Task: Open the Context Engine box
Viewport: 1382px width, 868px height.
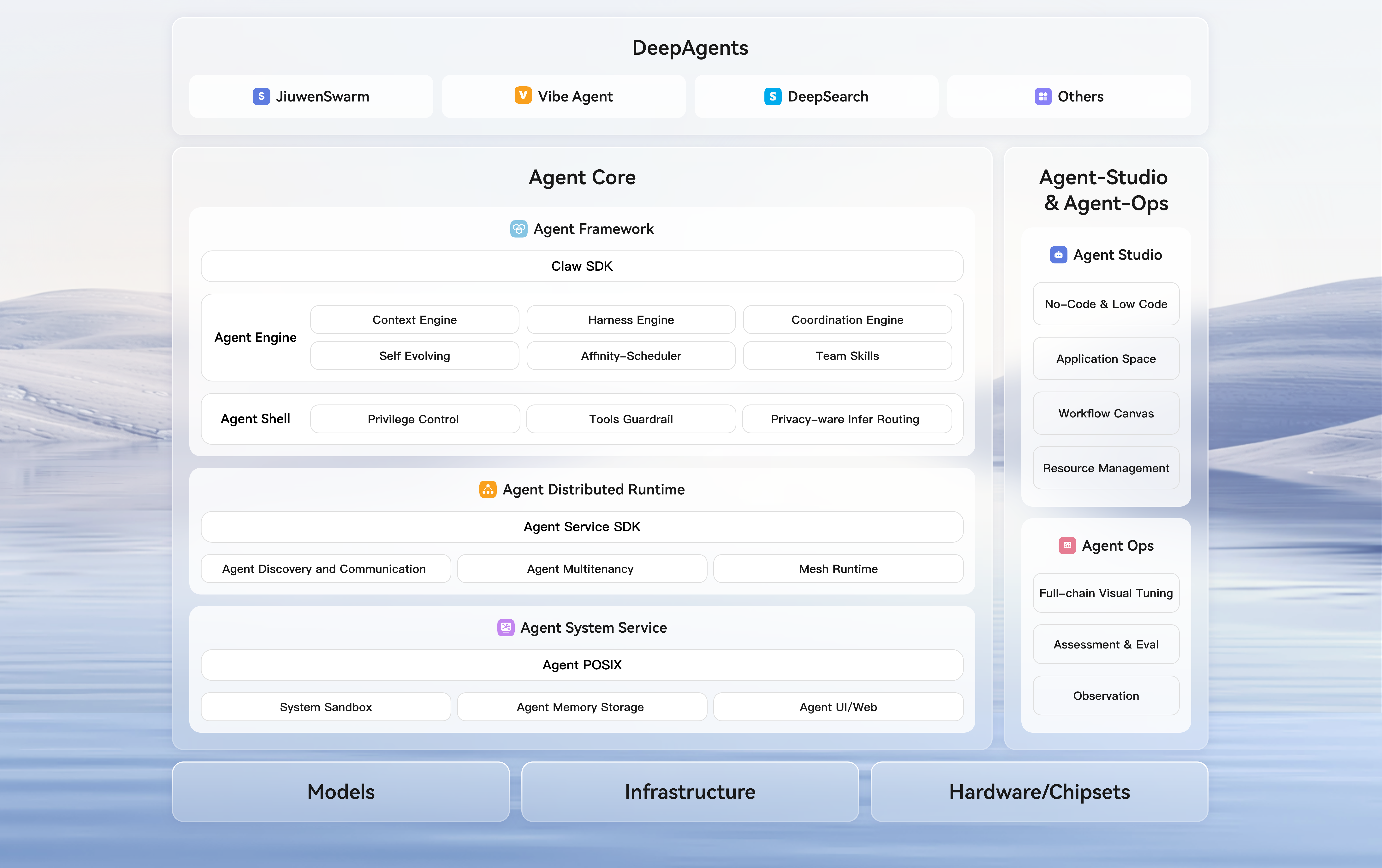Action: click(414, 320)
